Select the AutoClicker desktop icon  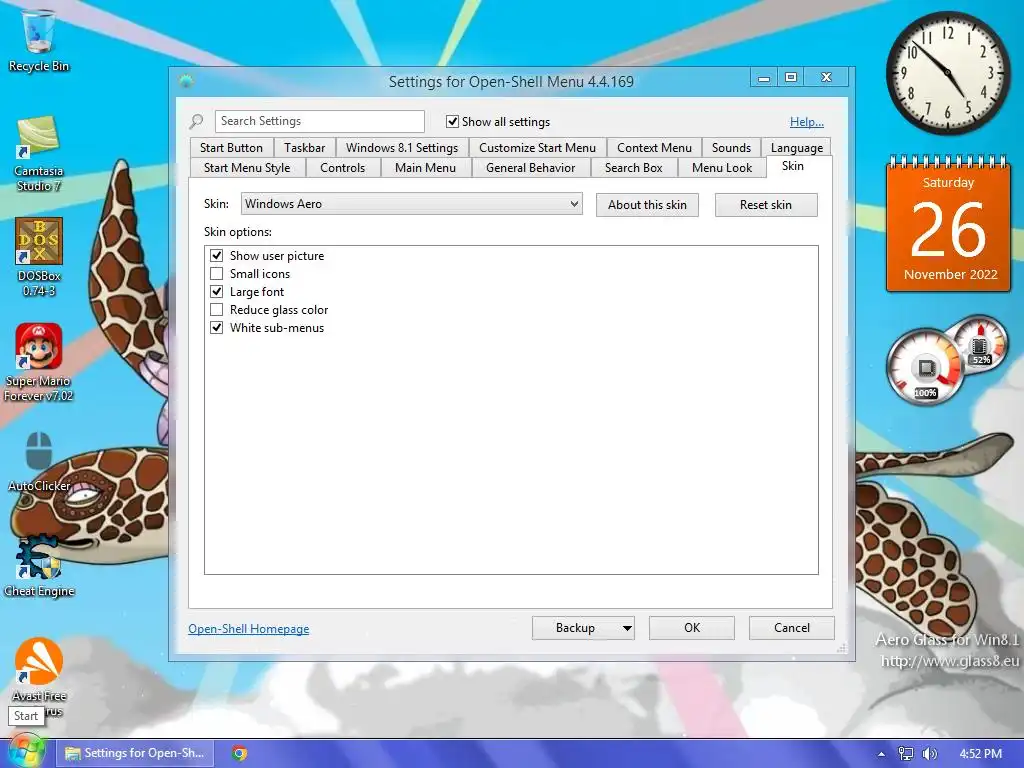39,461
